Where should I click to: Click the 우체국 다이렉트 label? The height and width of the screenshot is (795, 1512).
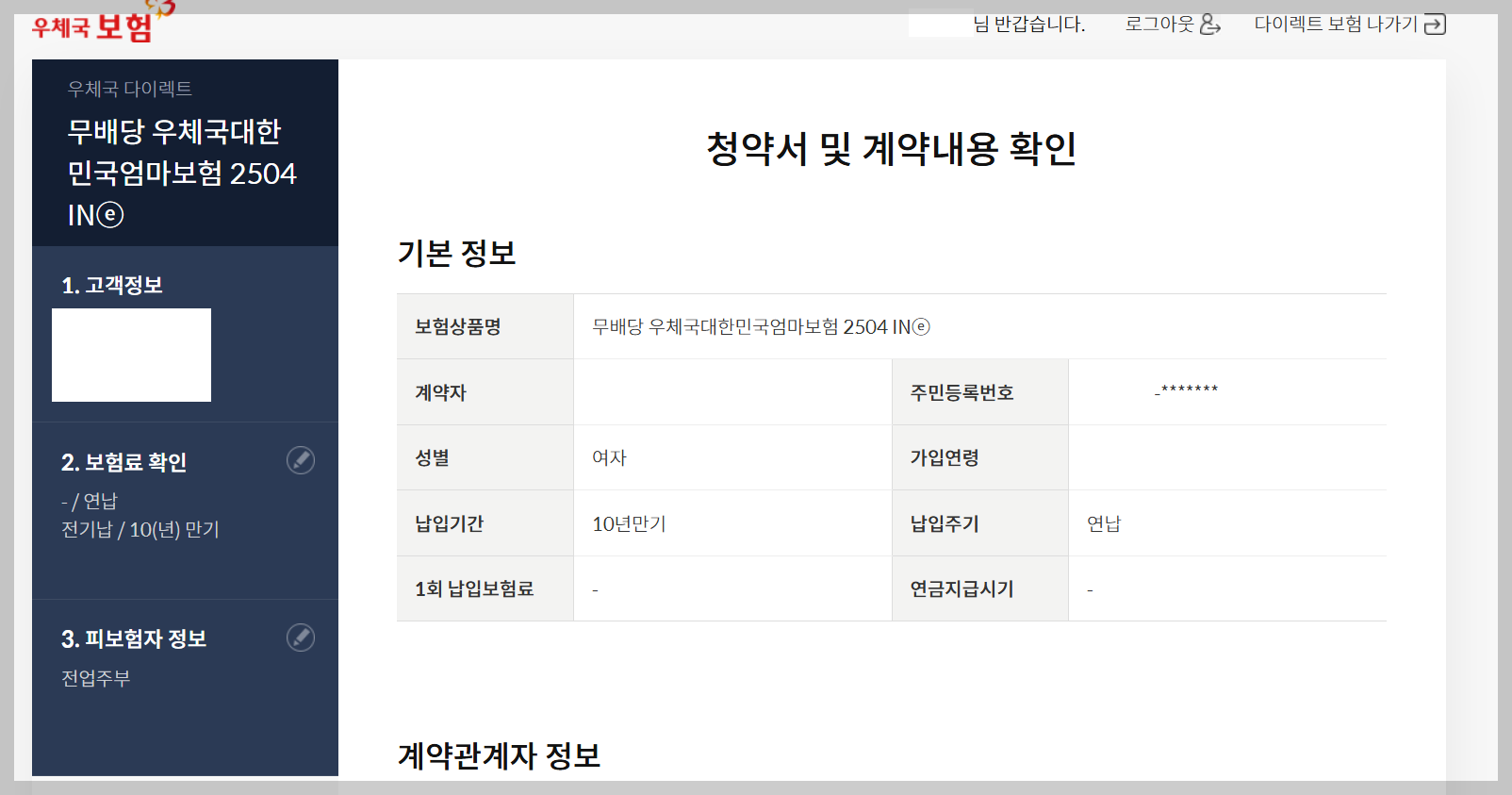click(130, 89)
